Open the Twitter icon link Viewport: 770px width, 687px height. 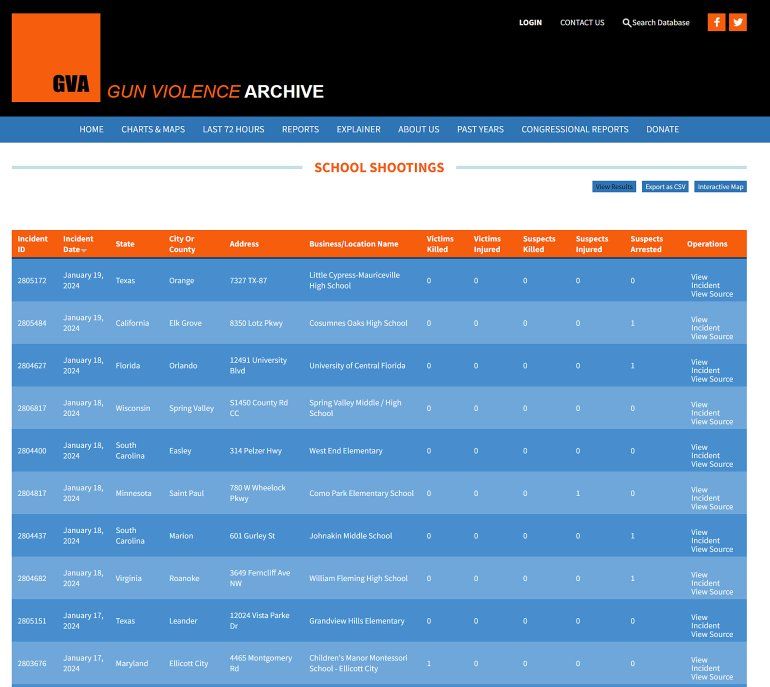click(738, 22)
